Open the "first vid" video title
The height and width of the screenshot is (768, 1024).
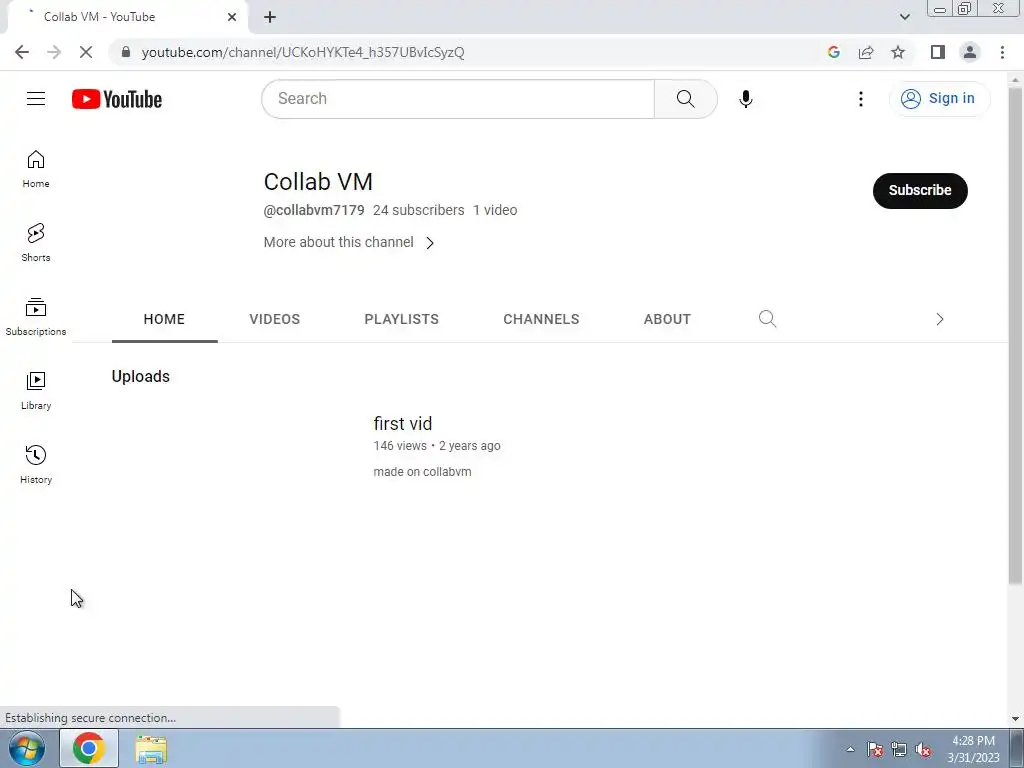tap(403, 423)
